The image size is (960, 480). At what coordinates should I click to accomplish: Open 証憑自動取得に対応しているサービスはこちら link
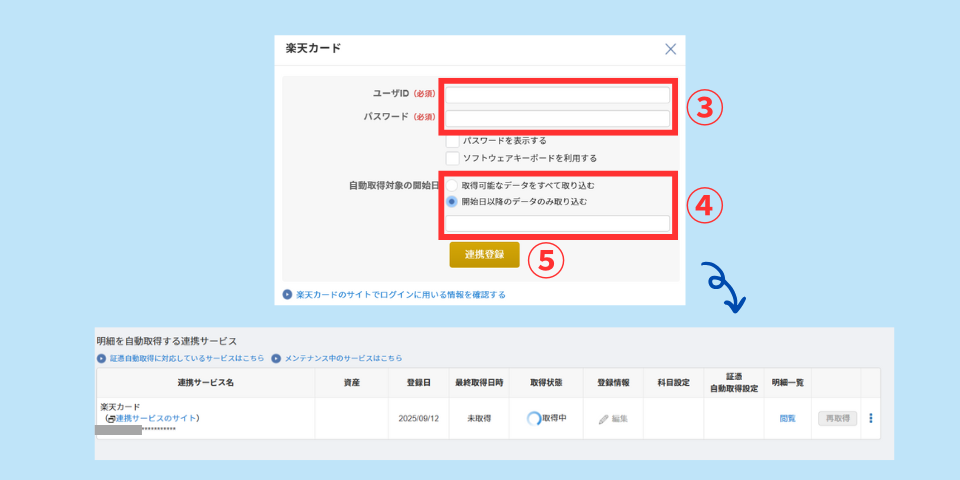(185, 358)
